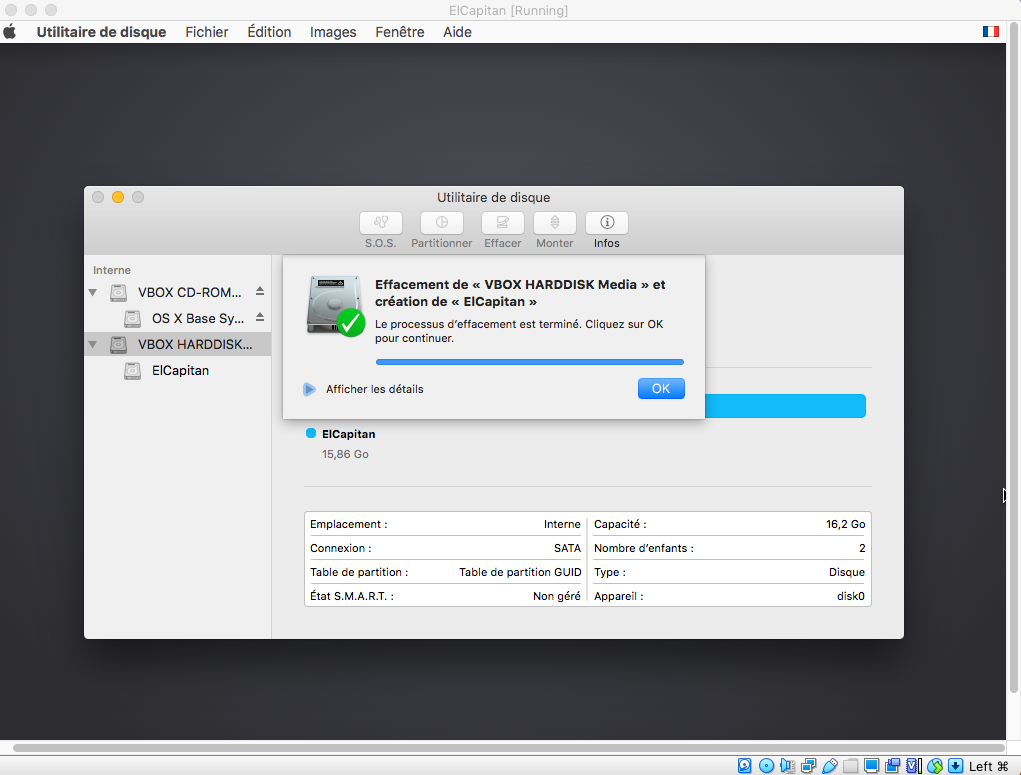Click the Afficher les détails label

[x=374, y=389]
